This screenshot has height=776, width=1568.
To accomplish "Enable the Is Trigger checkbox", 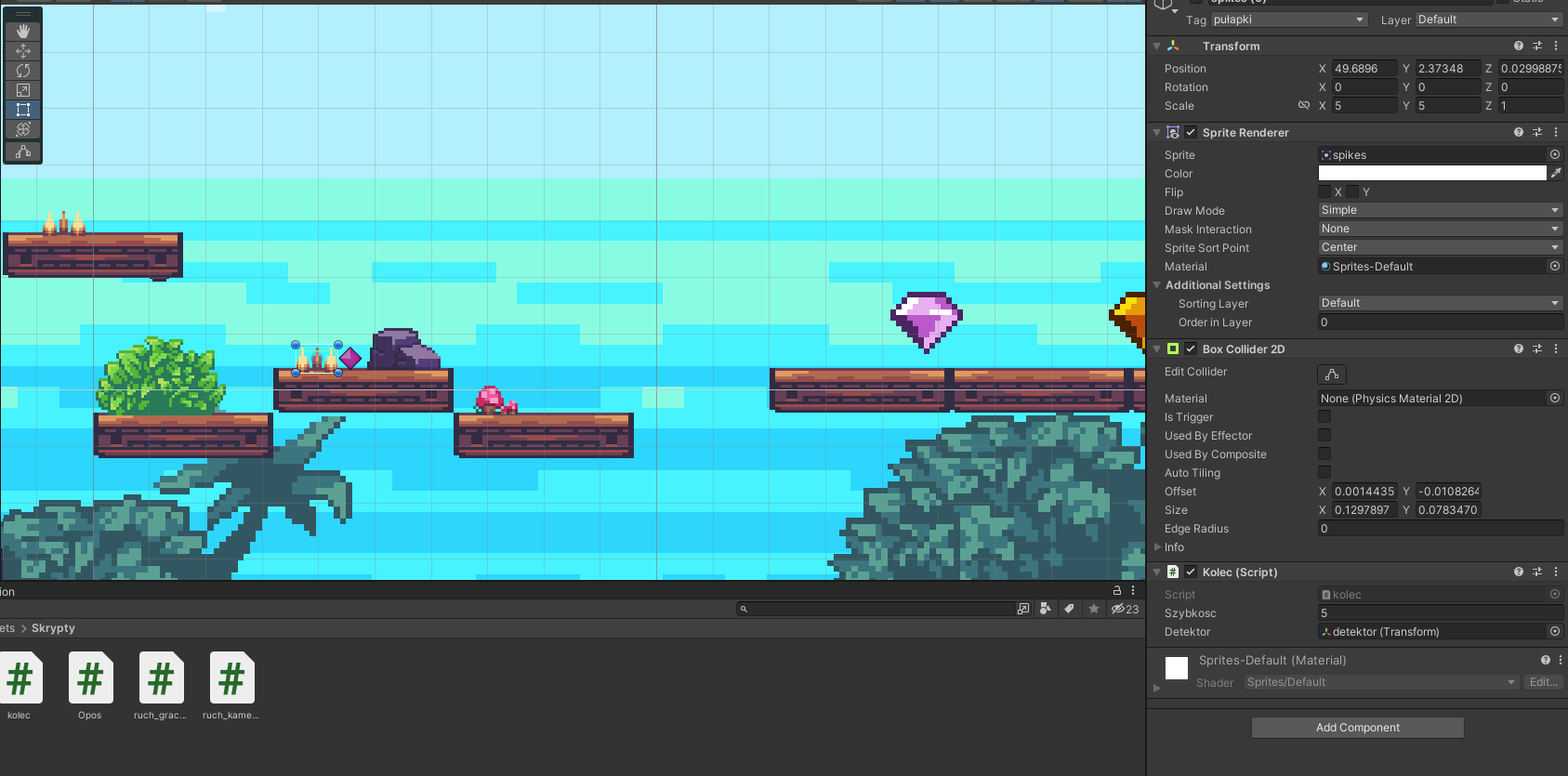I will 1324,417.
